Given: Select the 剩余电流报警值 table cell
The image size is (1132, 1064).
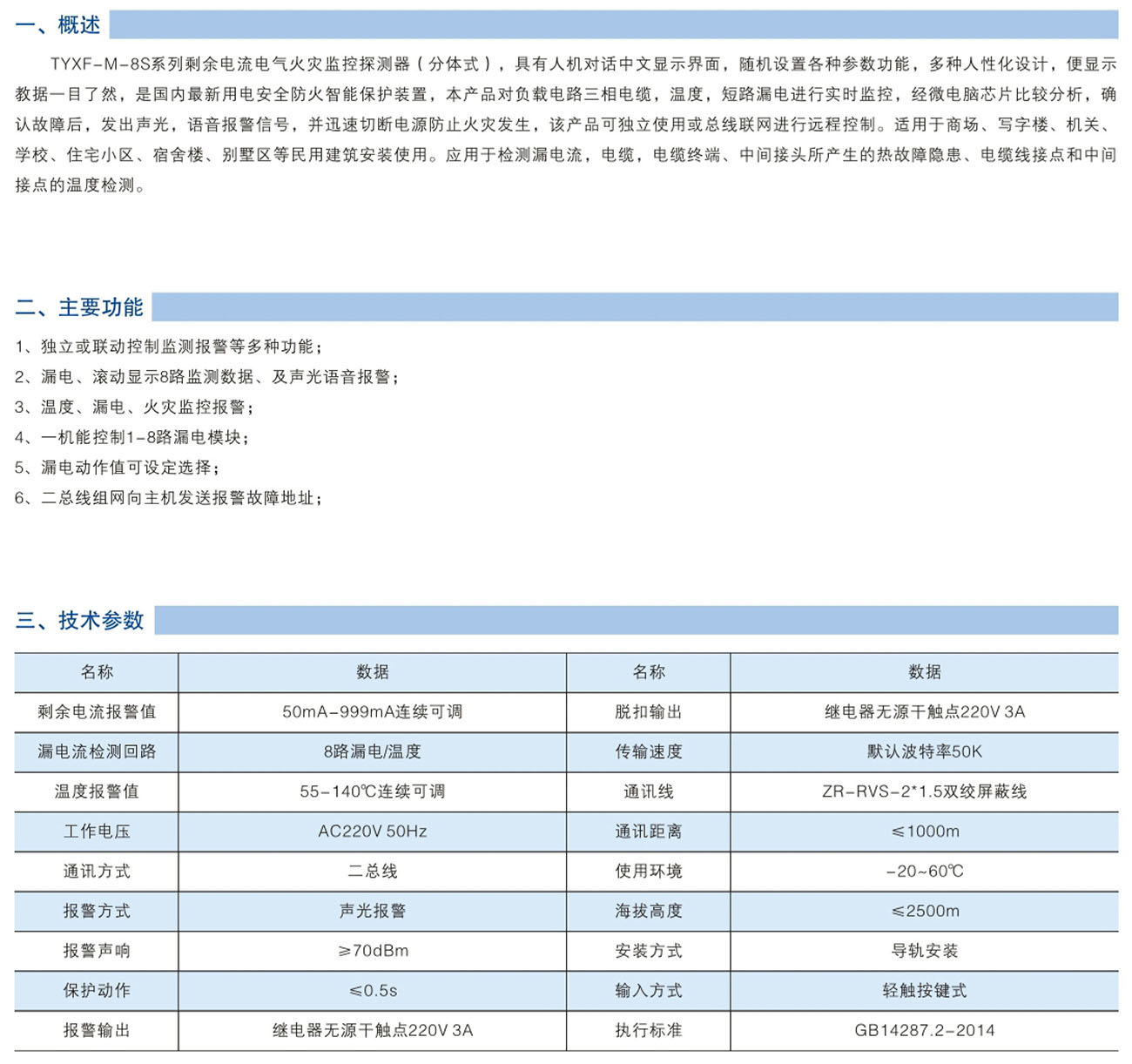Looking at the screenshot, I should 97,712.
